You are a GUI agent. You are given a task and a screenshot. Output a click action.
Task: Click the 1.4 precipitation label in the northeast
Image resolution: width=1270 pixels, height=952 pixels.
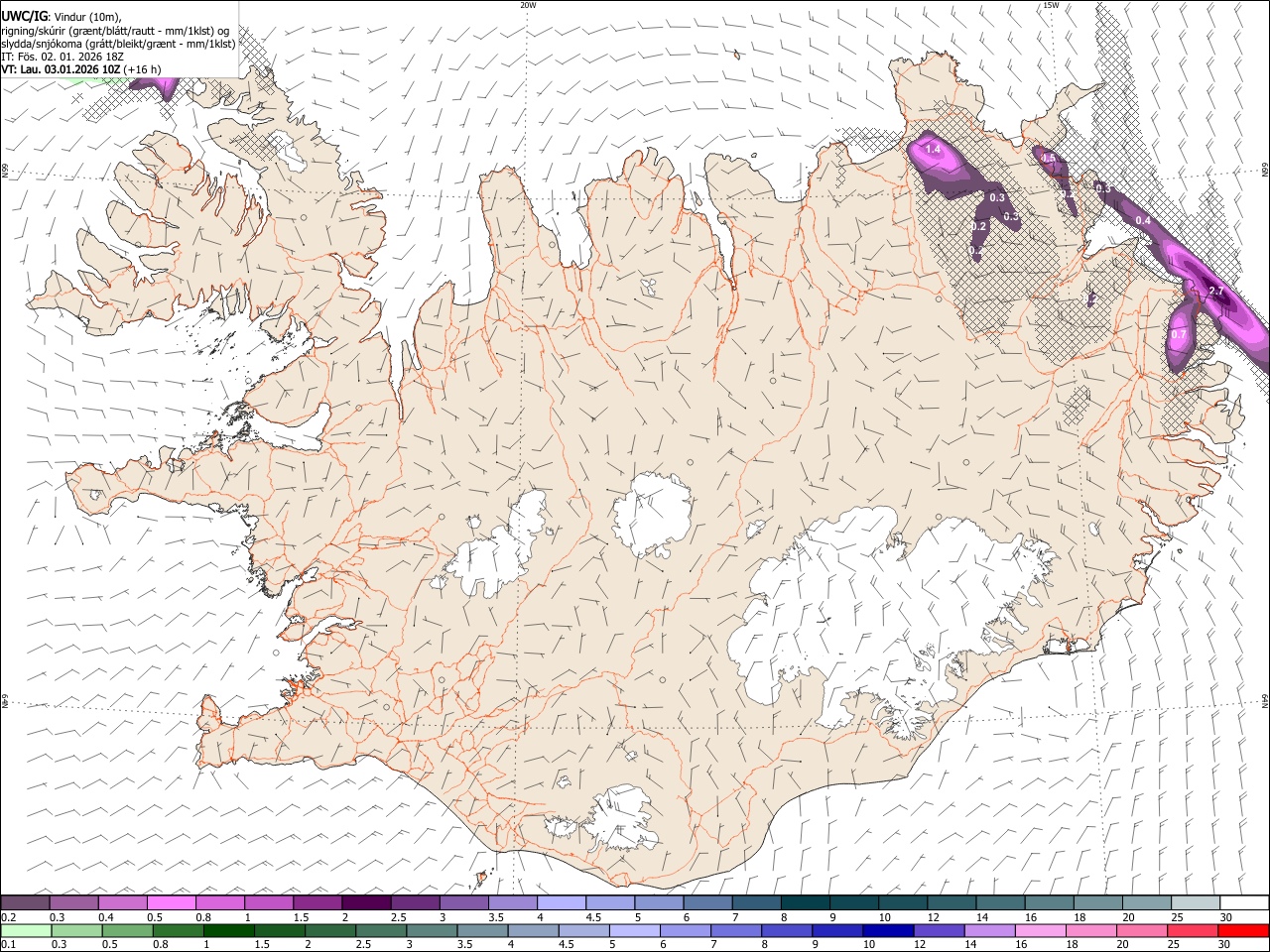coord(932,150)
